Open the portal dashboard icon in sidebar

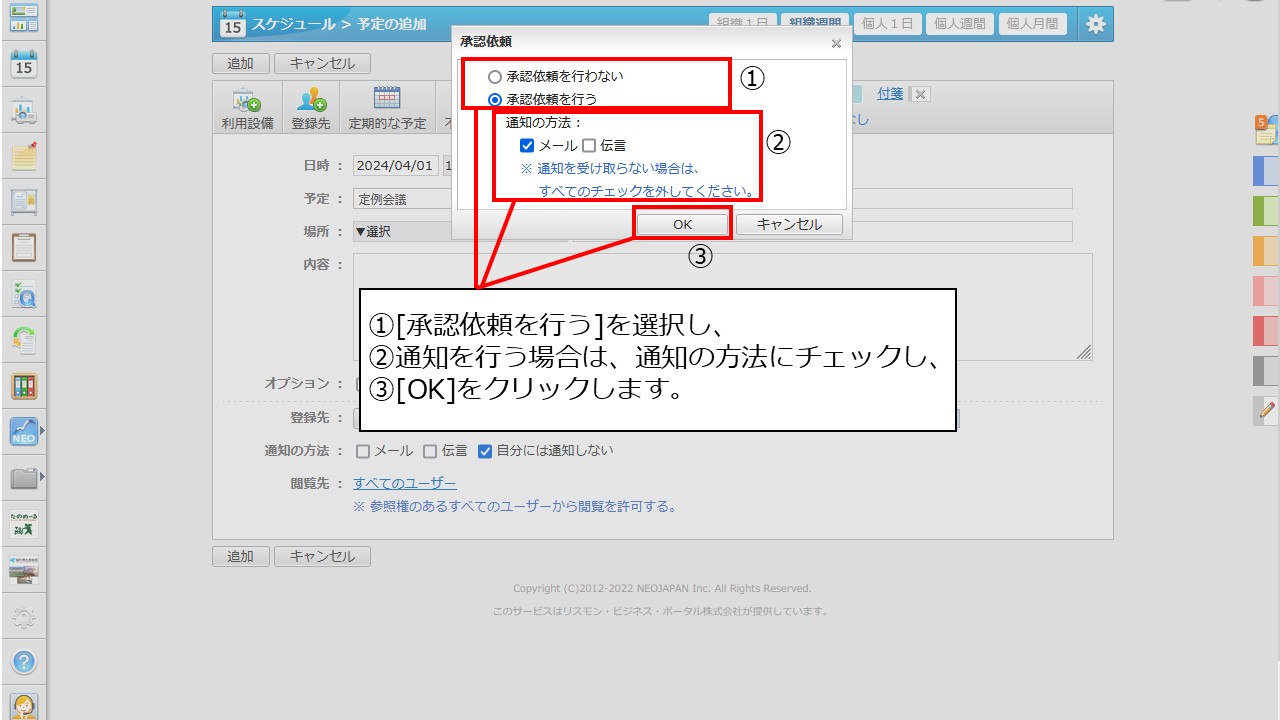(x=23, y=16)
